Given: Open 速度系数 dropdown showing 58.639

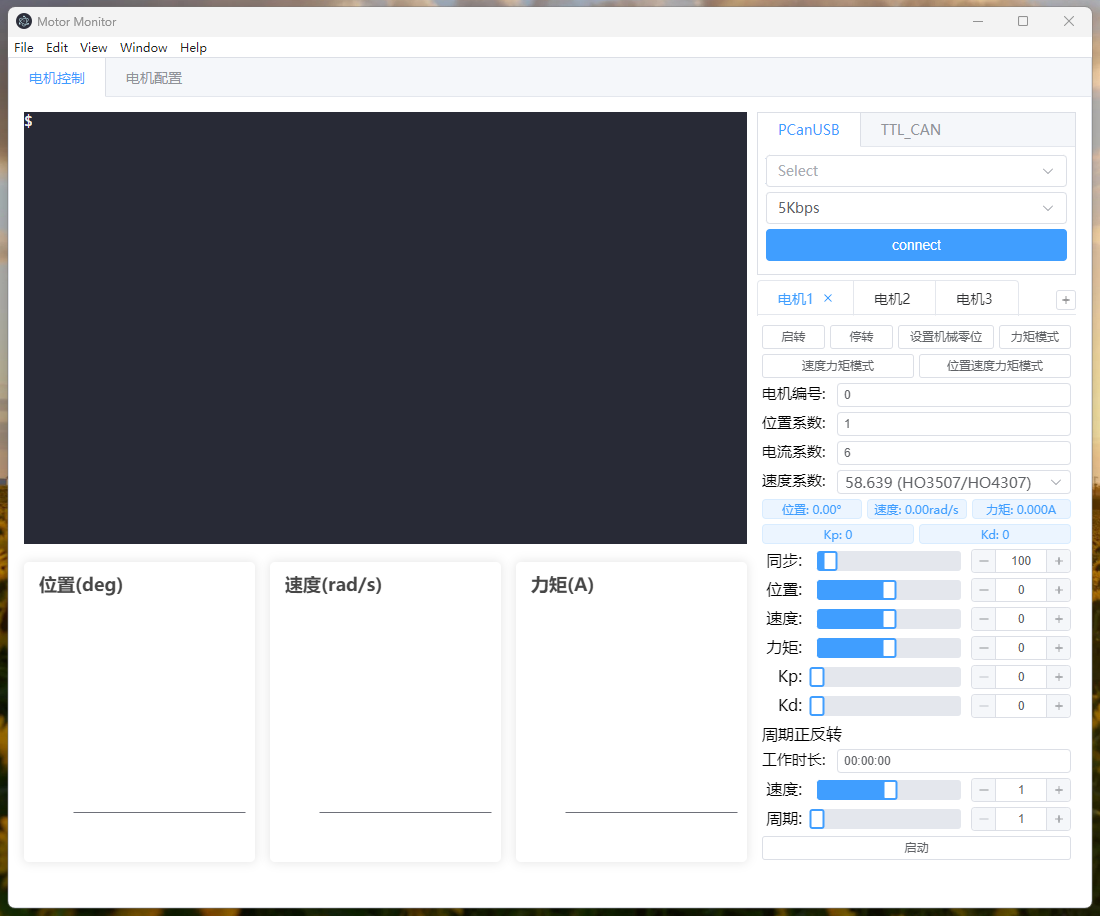Looking at the screenshot, I should click(953, 482).
